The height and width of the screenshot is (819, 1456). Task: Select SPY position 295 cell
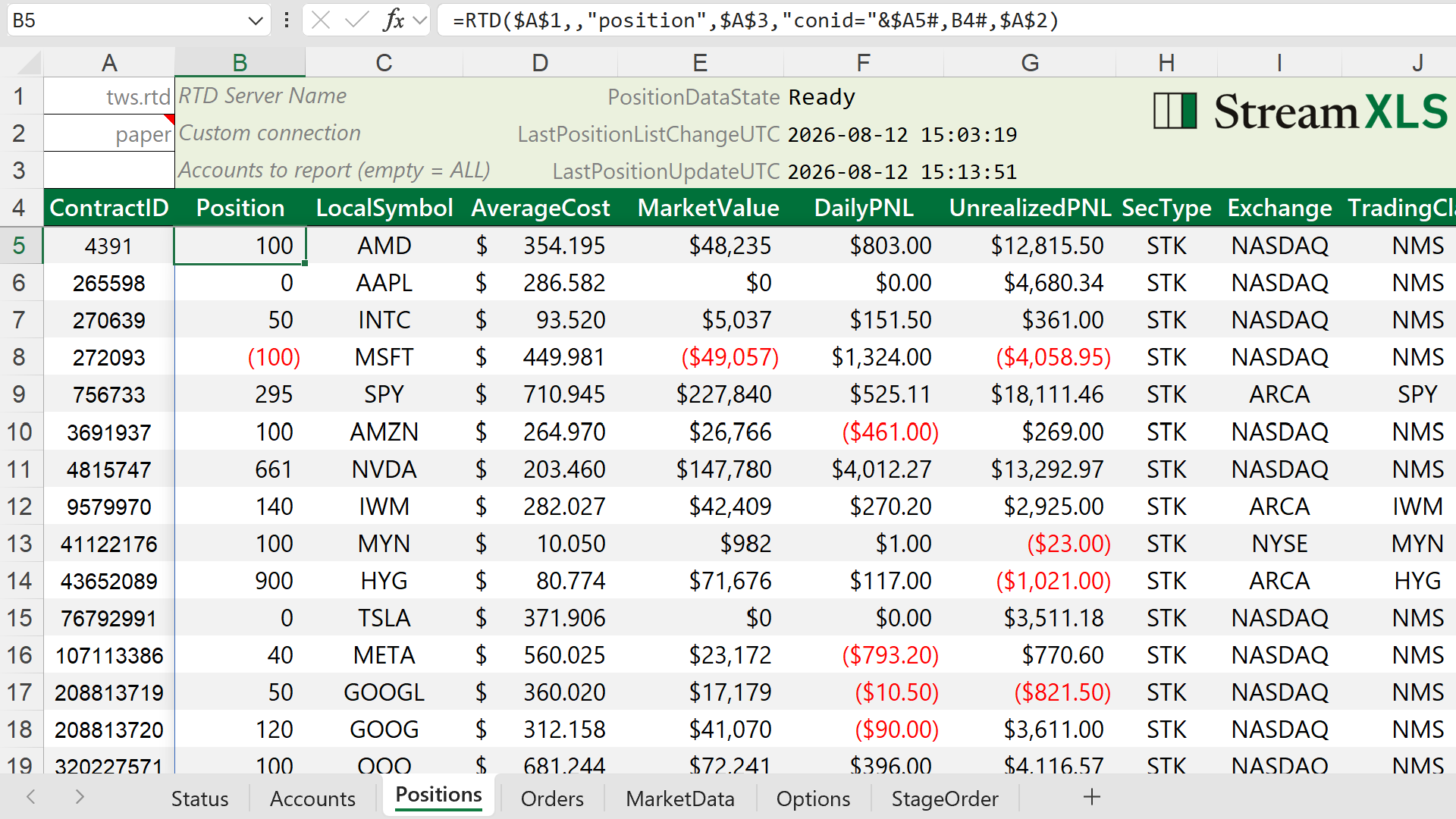[x=240, y=394]
